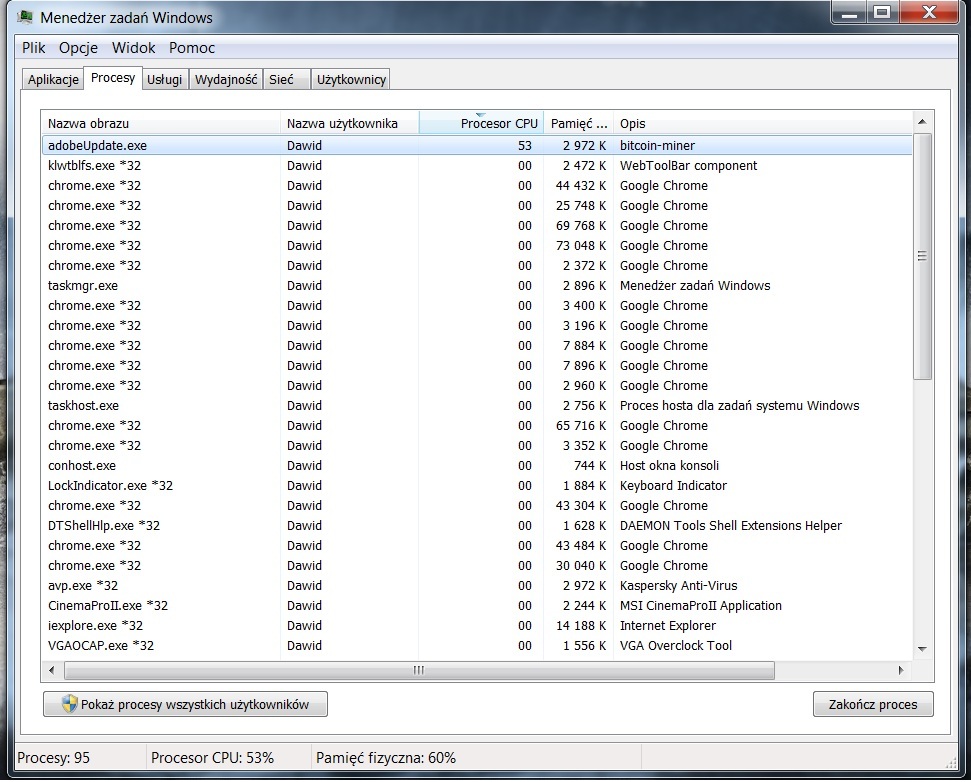Click the 69 768 K memory value
Image resolution: width=971 pixels, height=782 pixels.
(581, 225)
